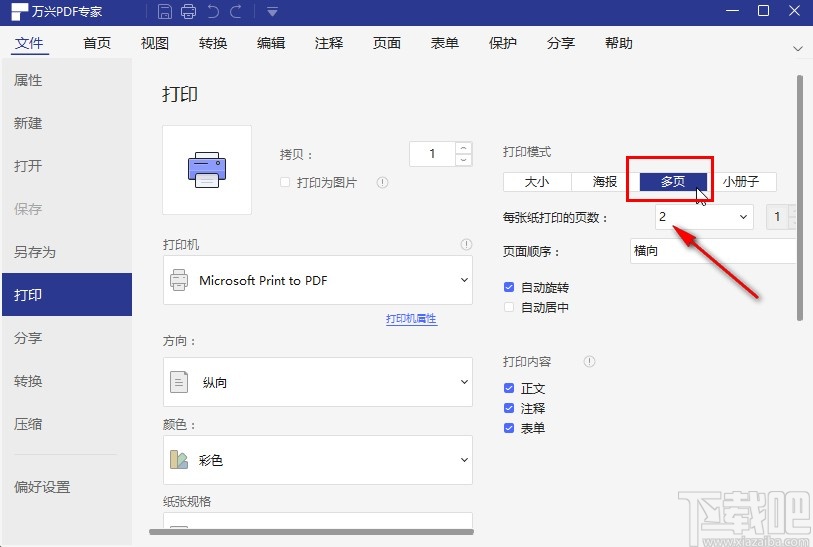The image size is (813, 547).
Task: Open the 纵向 orientation dropdown
Action: click(x=318, y=382)
